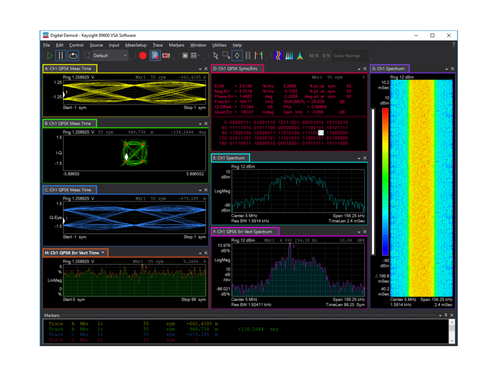Click the persistence spectrum peak icon
The width and height of the screenshot is (500, 381).
tap(300, 56)
